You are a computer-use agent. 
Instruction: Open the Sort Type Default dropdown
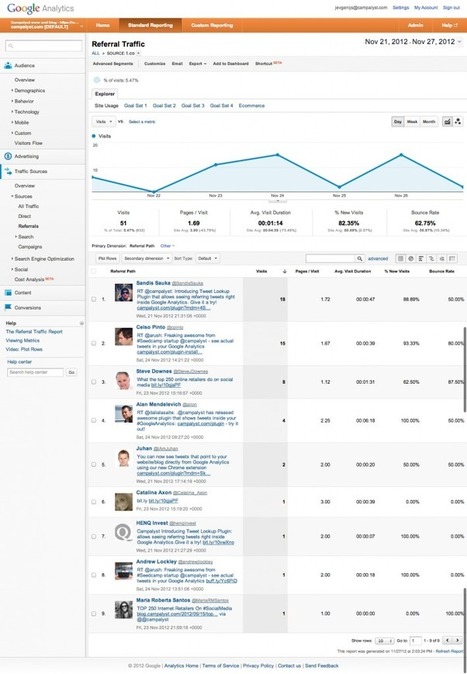[x=208, y=258]
